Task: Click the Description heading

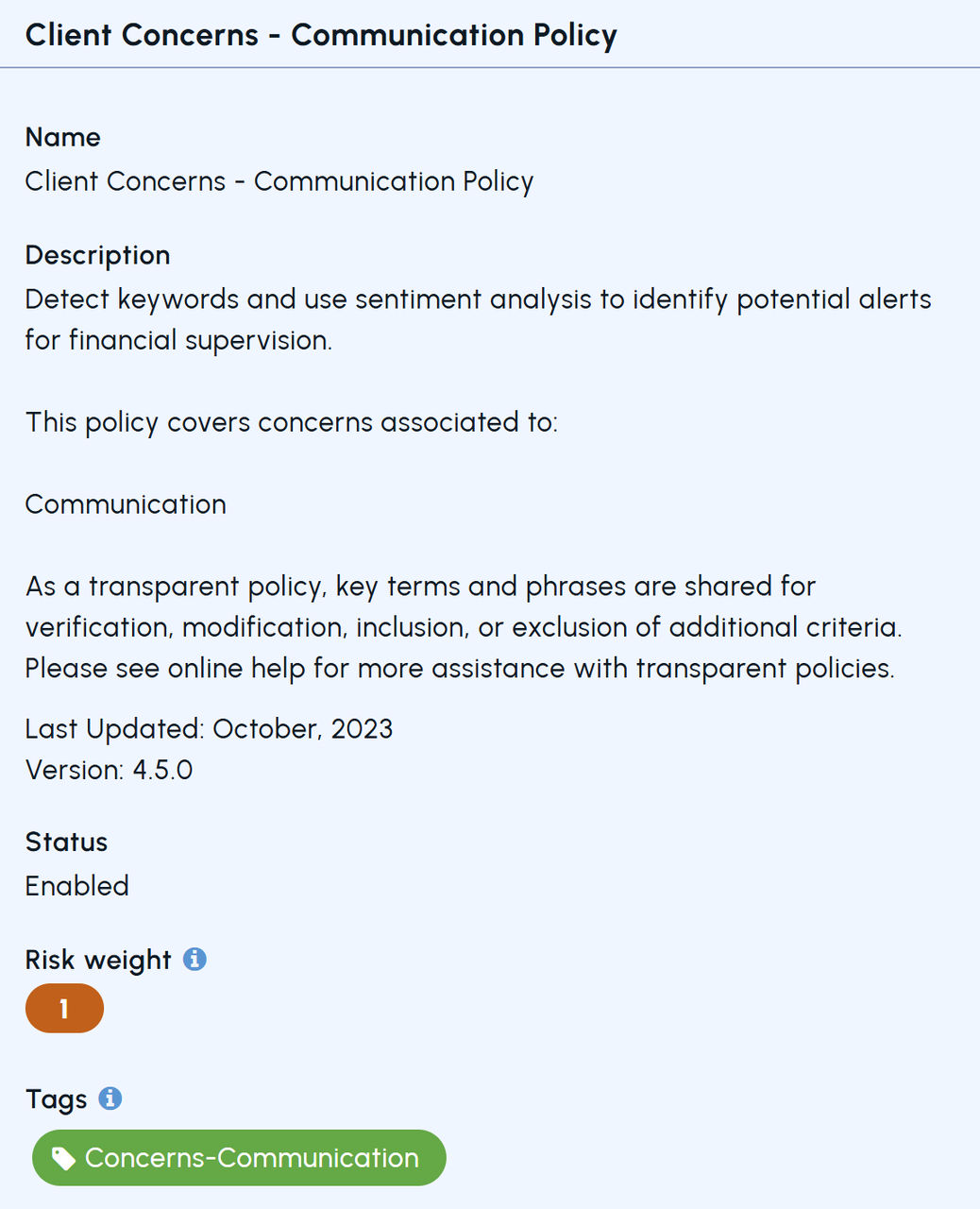Action: click(x=97, y=255)
